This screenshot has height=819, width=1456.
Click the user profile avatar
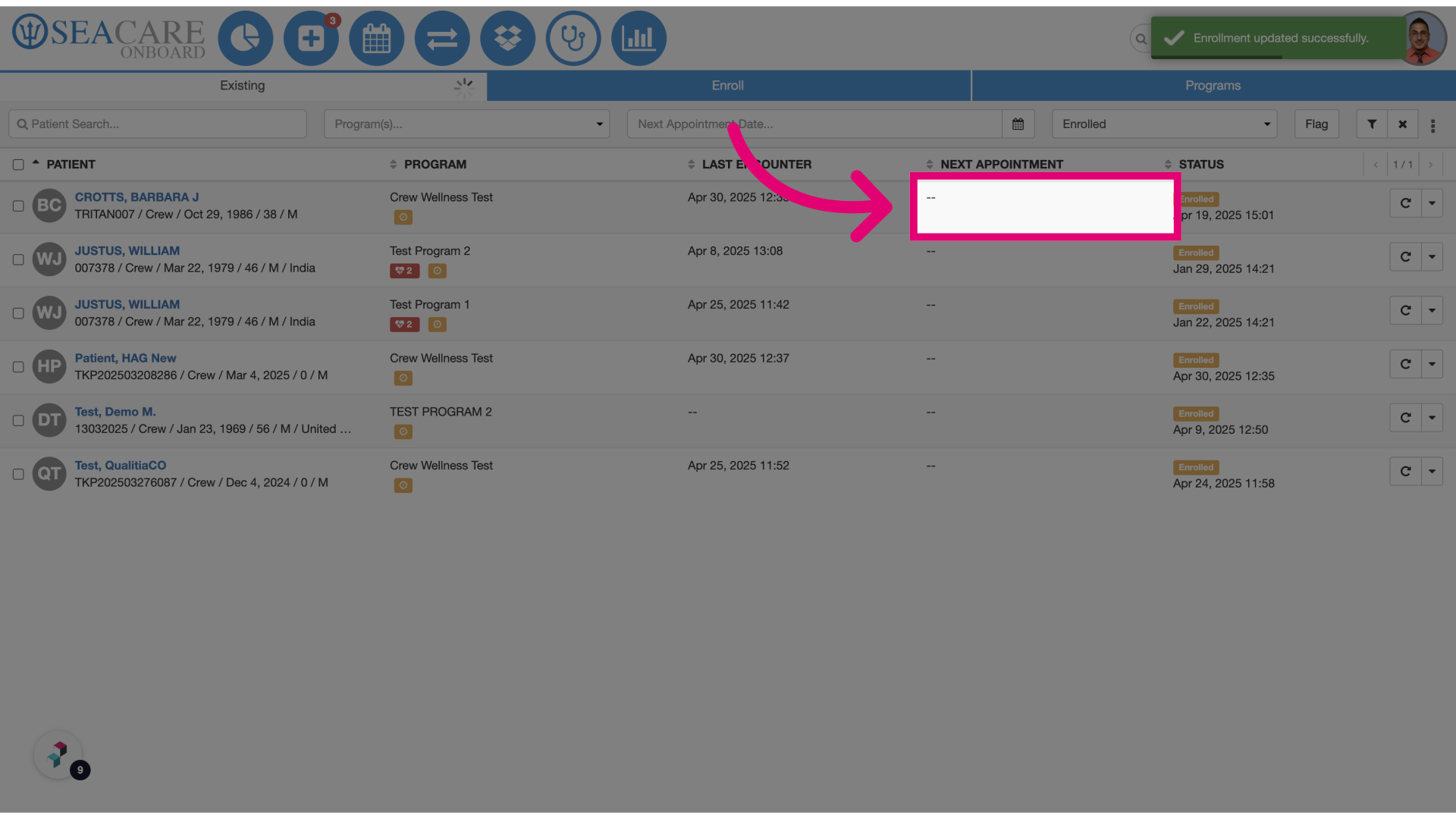[1420, 38]
